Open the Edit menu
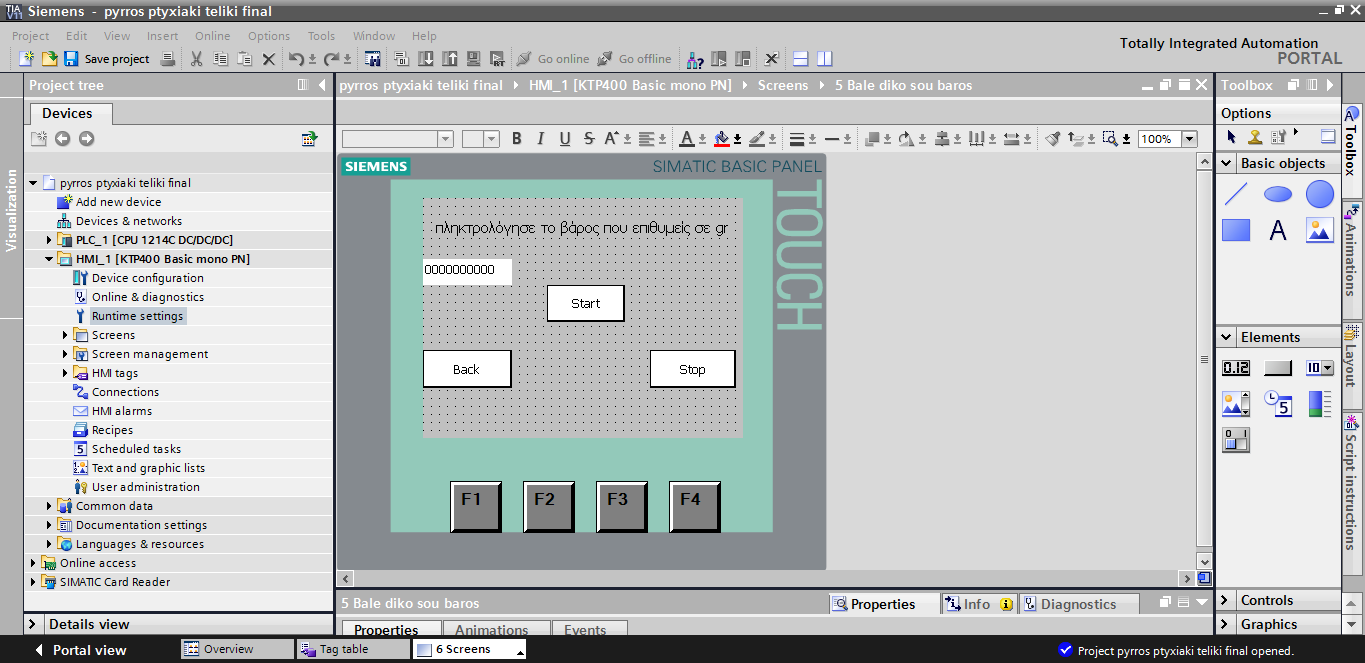This screenshot has height=663, width=1365. click(77, 36)
